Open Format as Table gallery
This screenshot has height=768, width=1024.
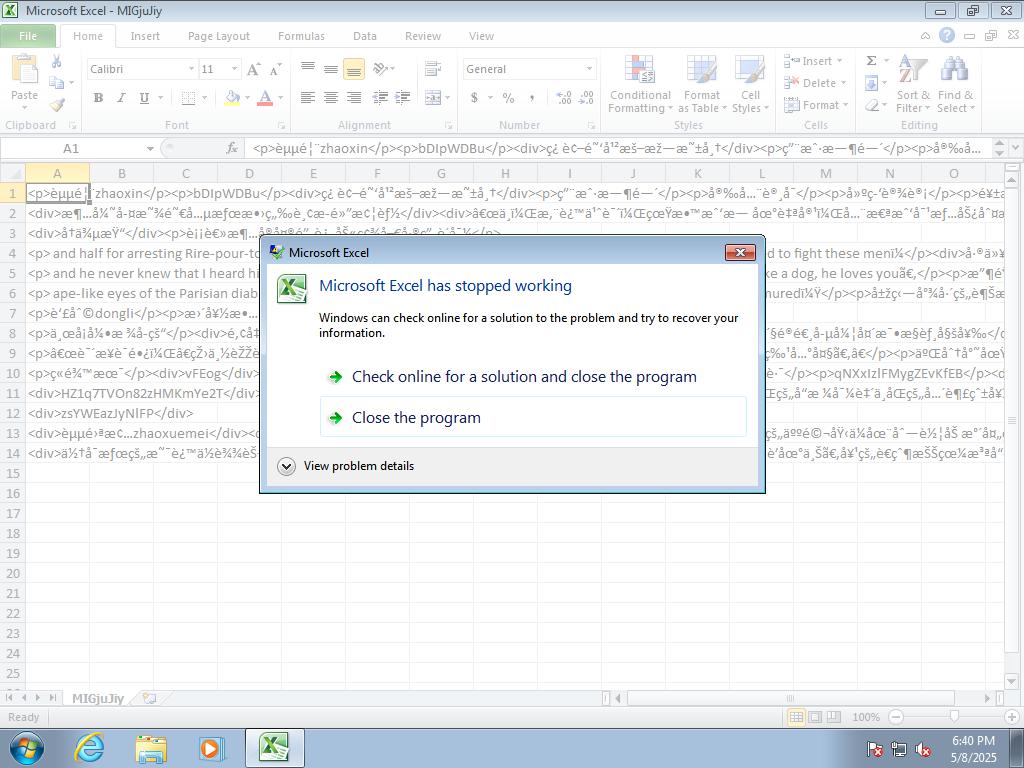click(x=702, y=84)
